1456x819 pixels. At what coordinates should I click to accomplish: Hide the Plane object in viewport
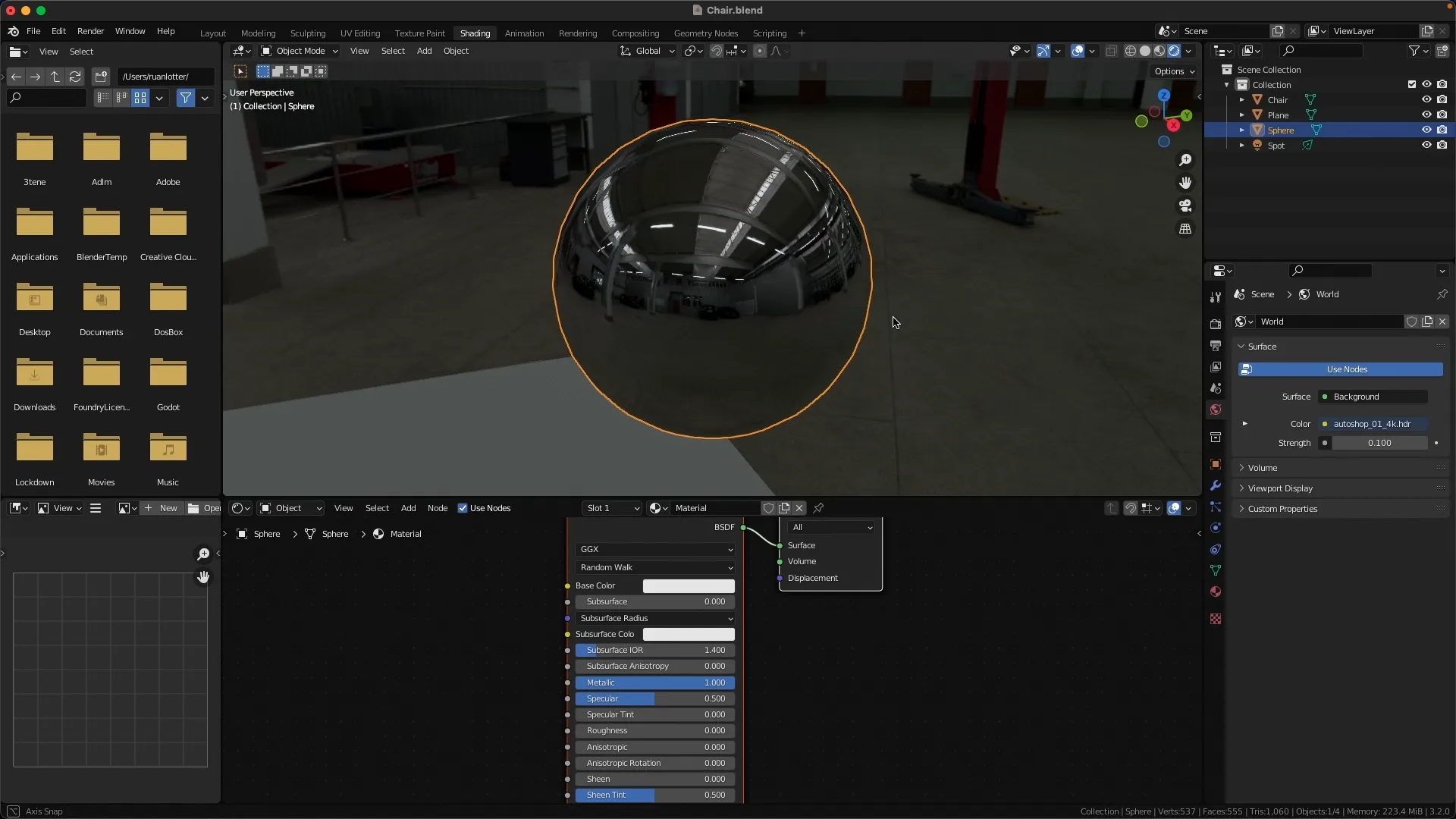(1426, 115)
